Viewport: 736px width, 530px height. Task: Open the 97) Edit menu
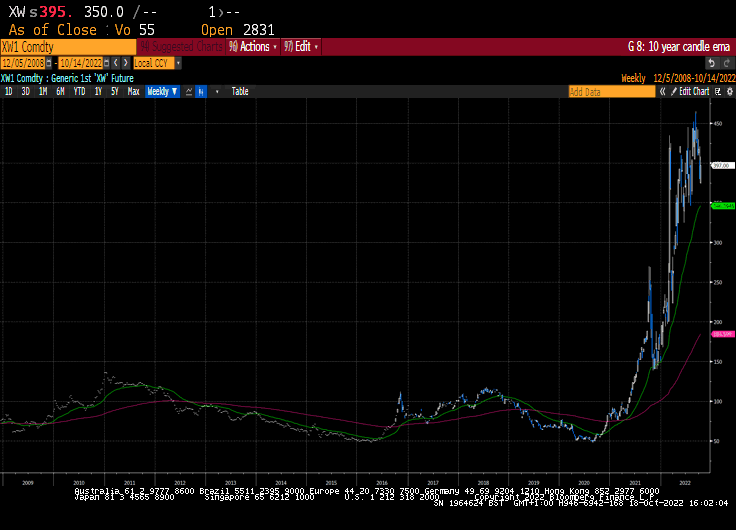click(301, 46)
